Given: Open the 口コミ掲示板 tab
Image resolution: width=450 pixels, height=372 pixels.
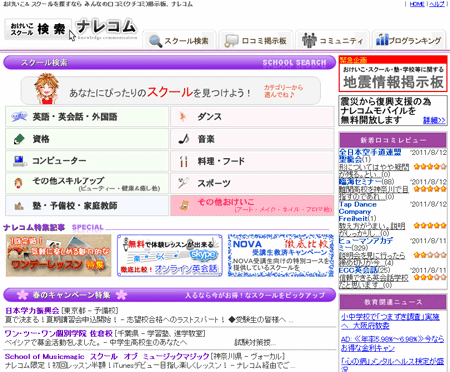Looking at the screenshot, I should [256, 41].
